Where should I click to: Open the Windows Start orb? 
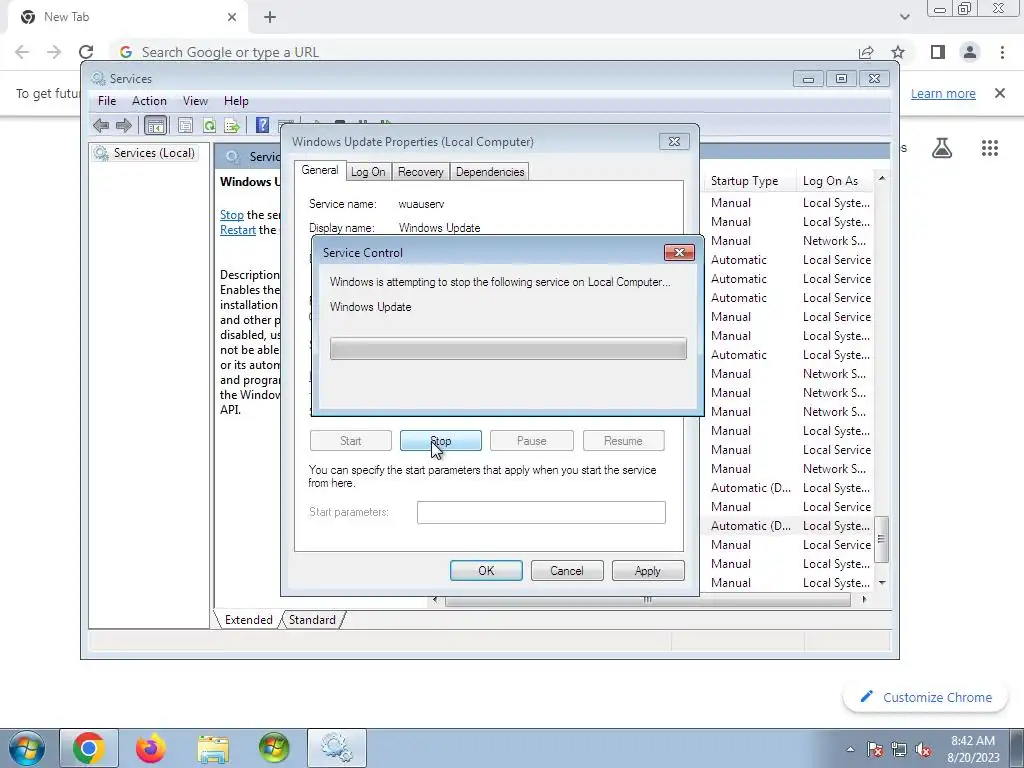point(26,748)
